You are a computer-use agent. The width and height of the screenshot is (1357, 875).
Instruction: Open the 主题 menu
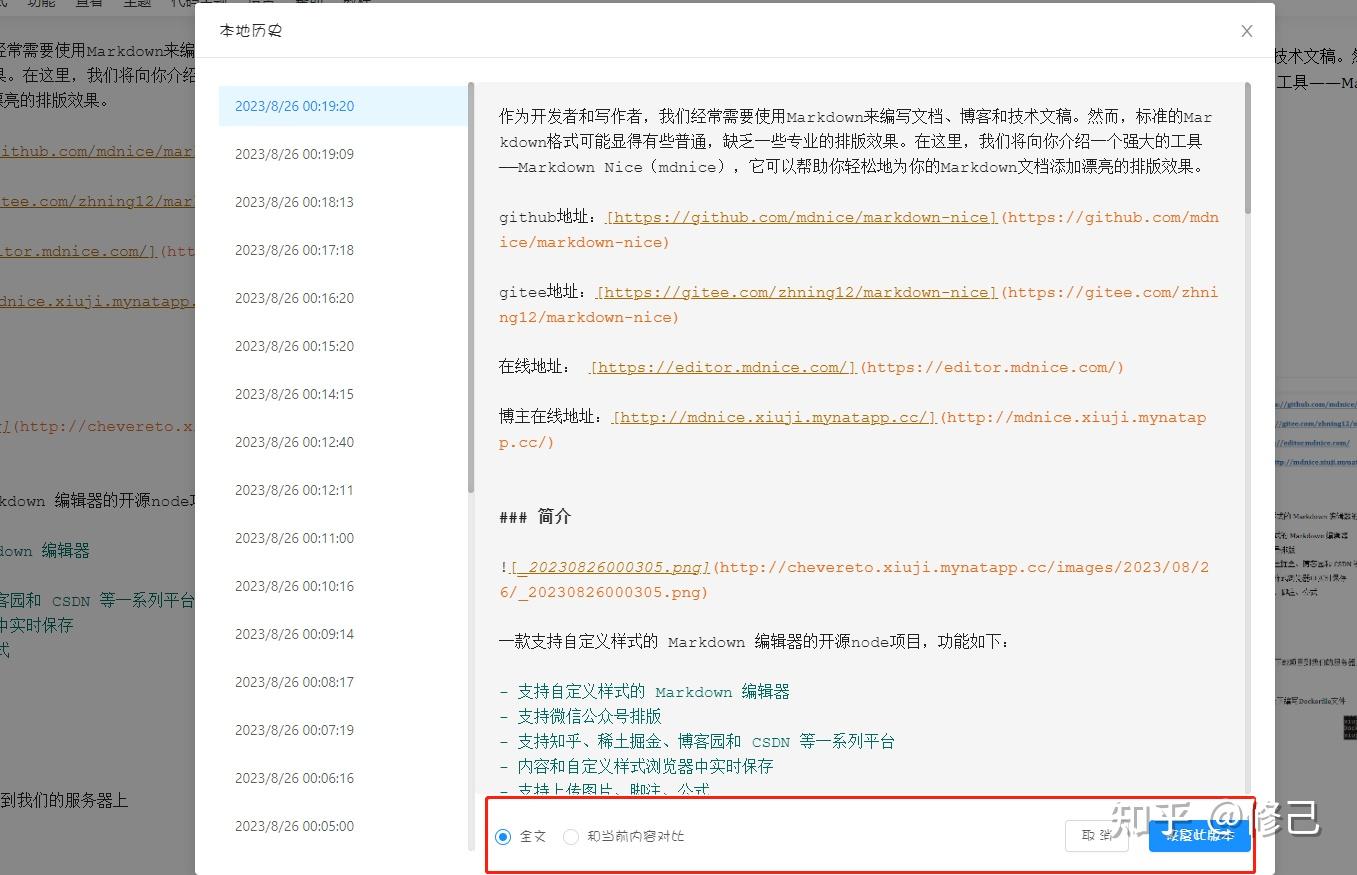(137, 4)
